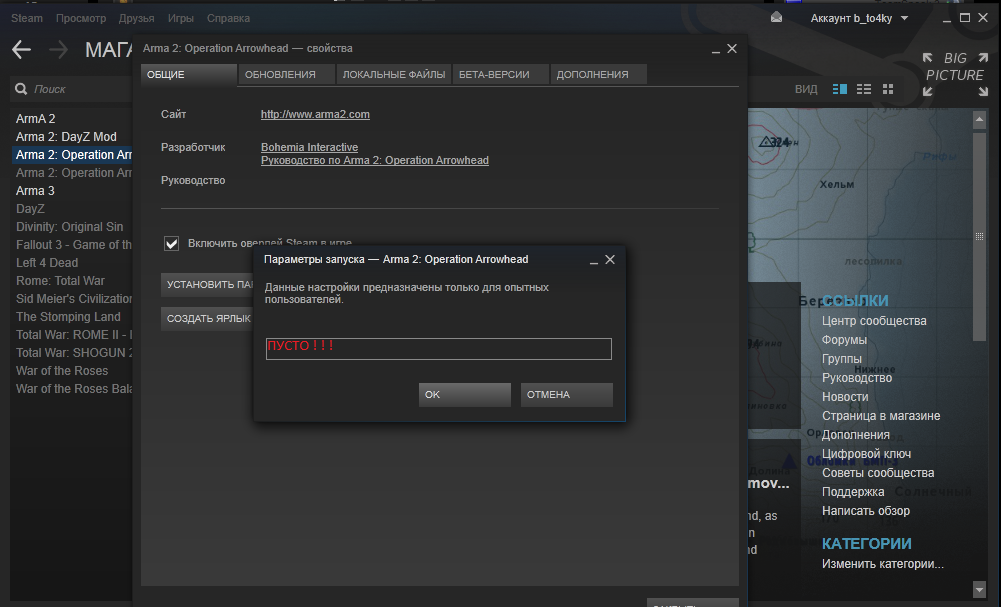This screenshot has width=1001, height=607.
Task: Select War of the Roses in library
Action: [62, 371]
